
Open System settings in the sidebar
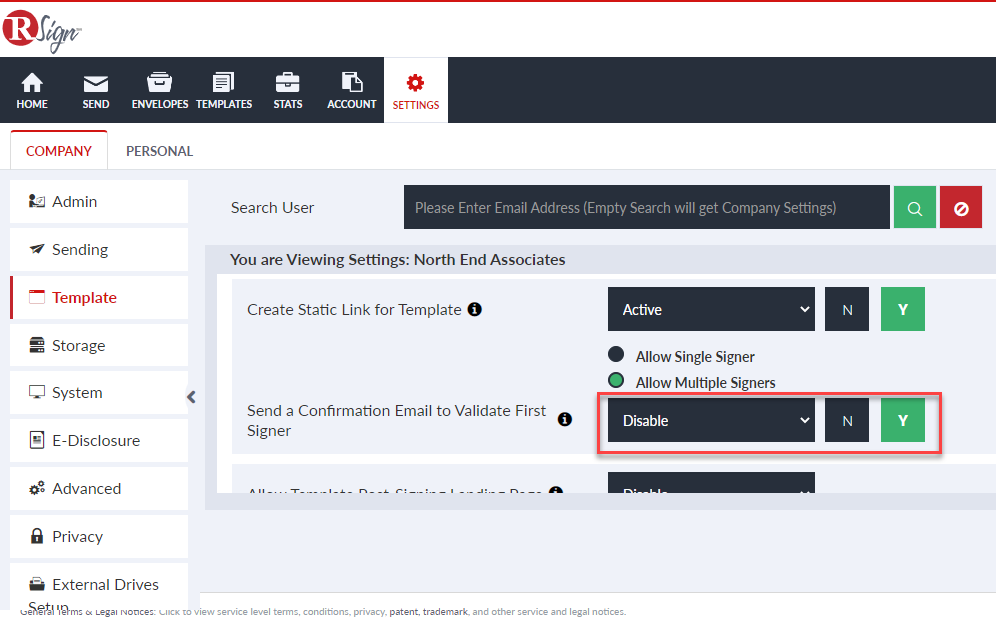[99, 393]
